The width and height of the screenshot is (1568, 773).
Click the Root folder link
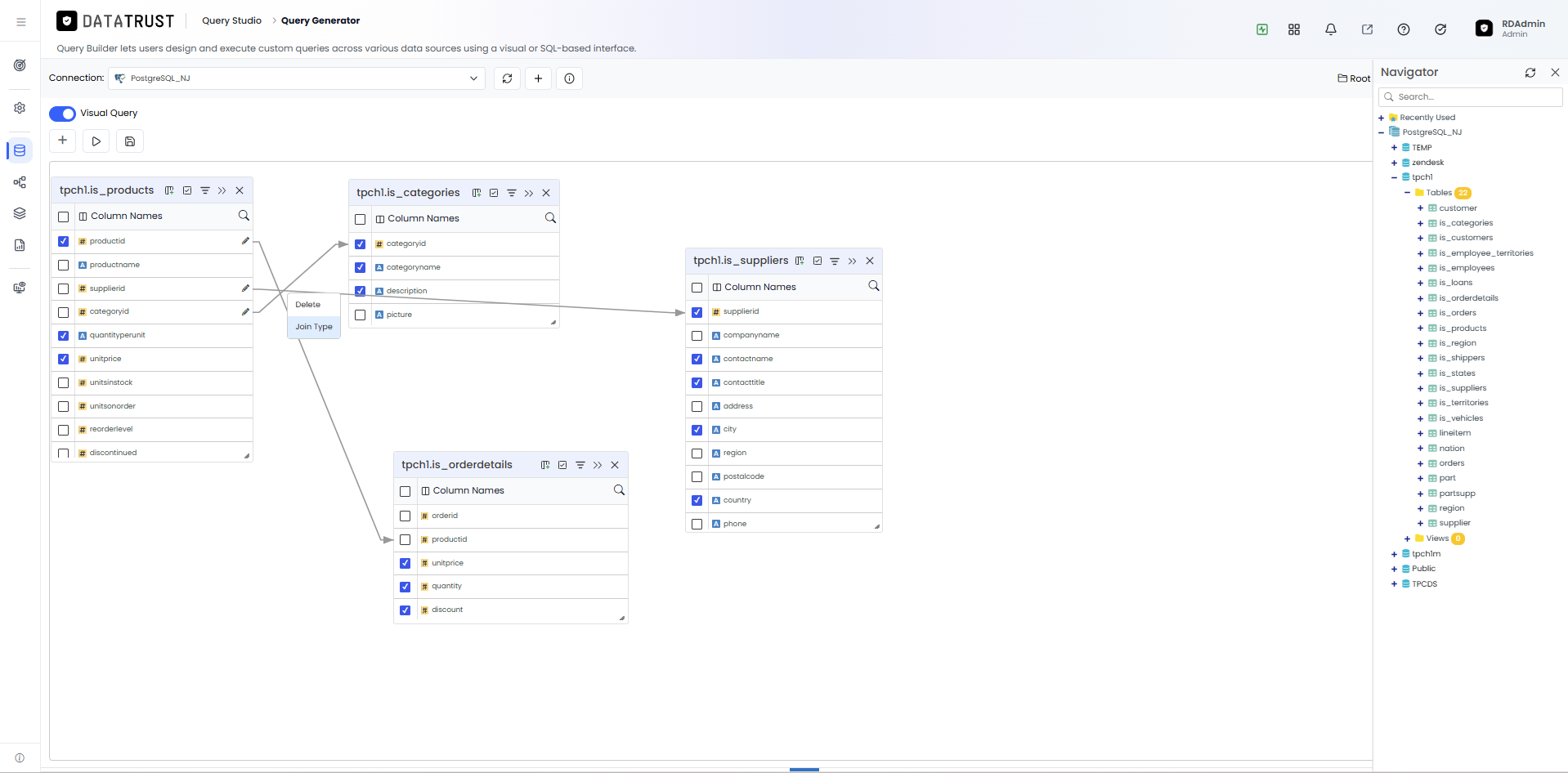tap(1354, 78)
